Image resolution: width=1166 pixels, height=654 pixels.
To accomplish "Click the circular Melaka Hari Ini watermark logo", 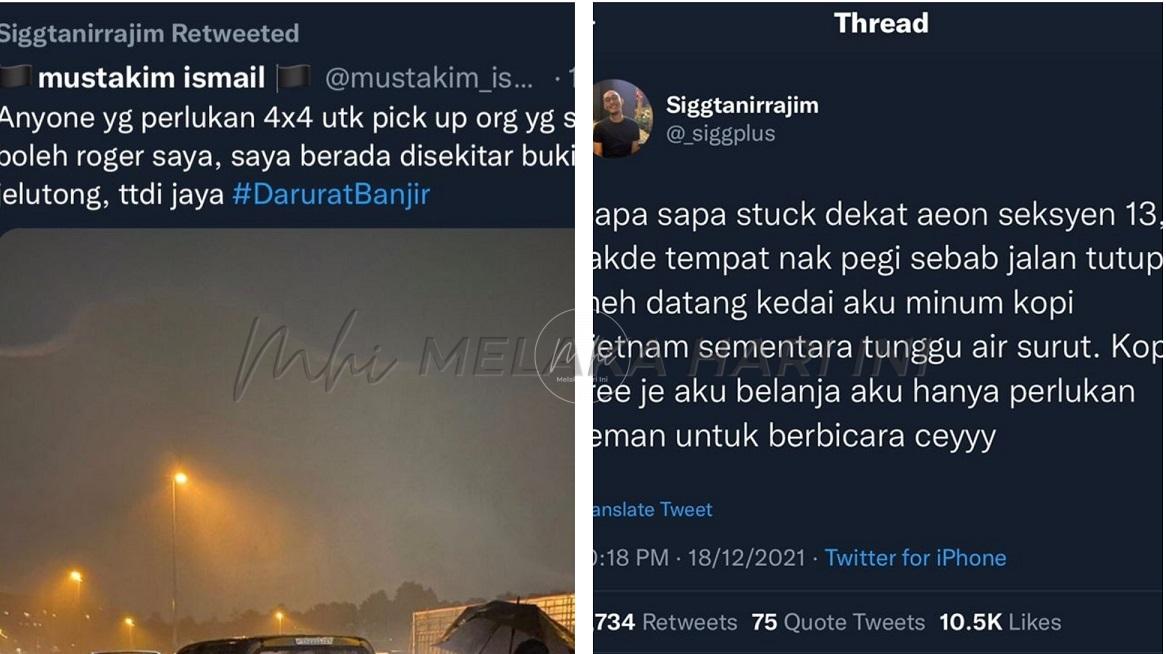I will tap(582, 356).
